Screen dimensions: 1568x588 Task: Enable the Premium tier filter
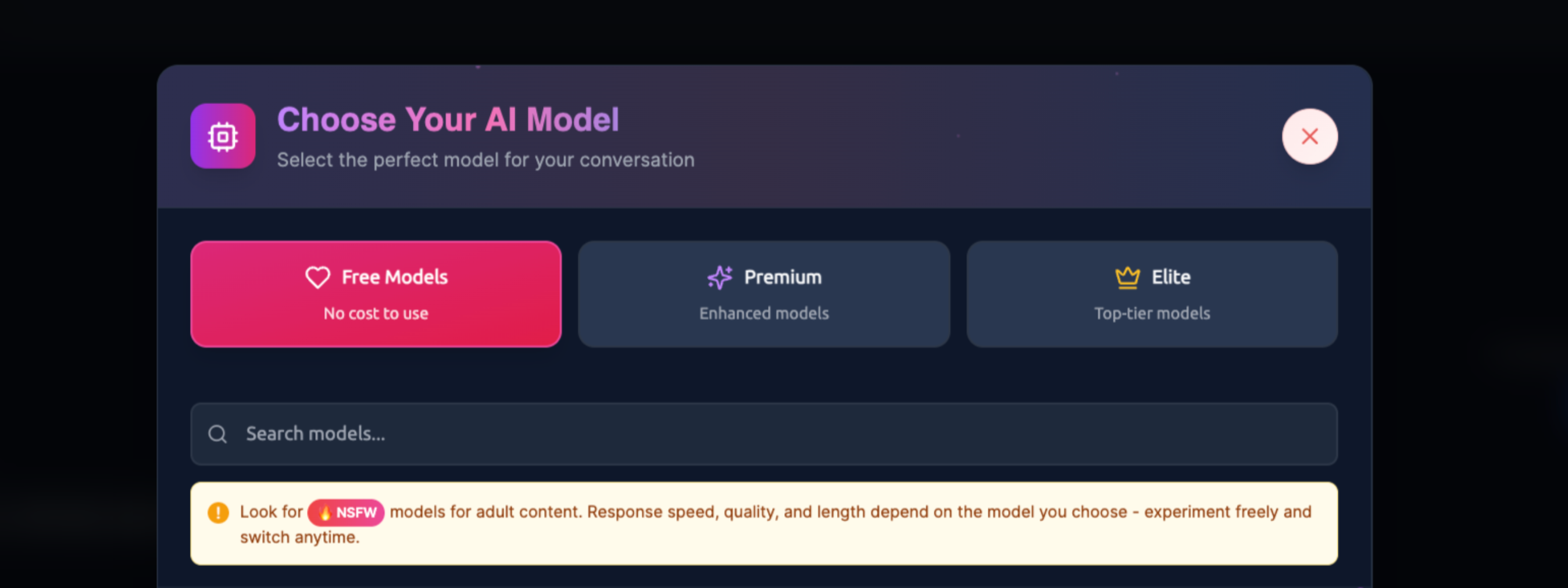764,293
